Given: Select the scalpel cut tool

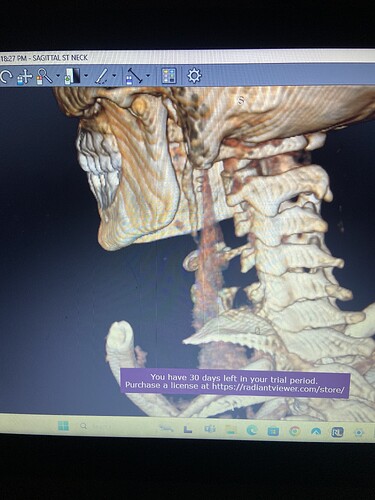Looking at the screenshot, I should click(x=102, y=76).
